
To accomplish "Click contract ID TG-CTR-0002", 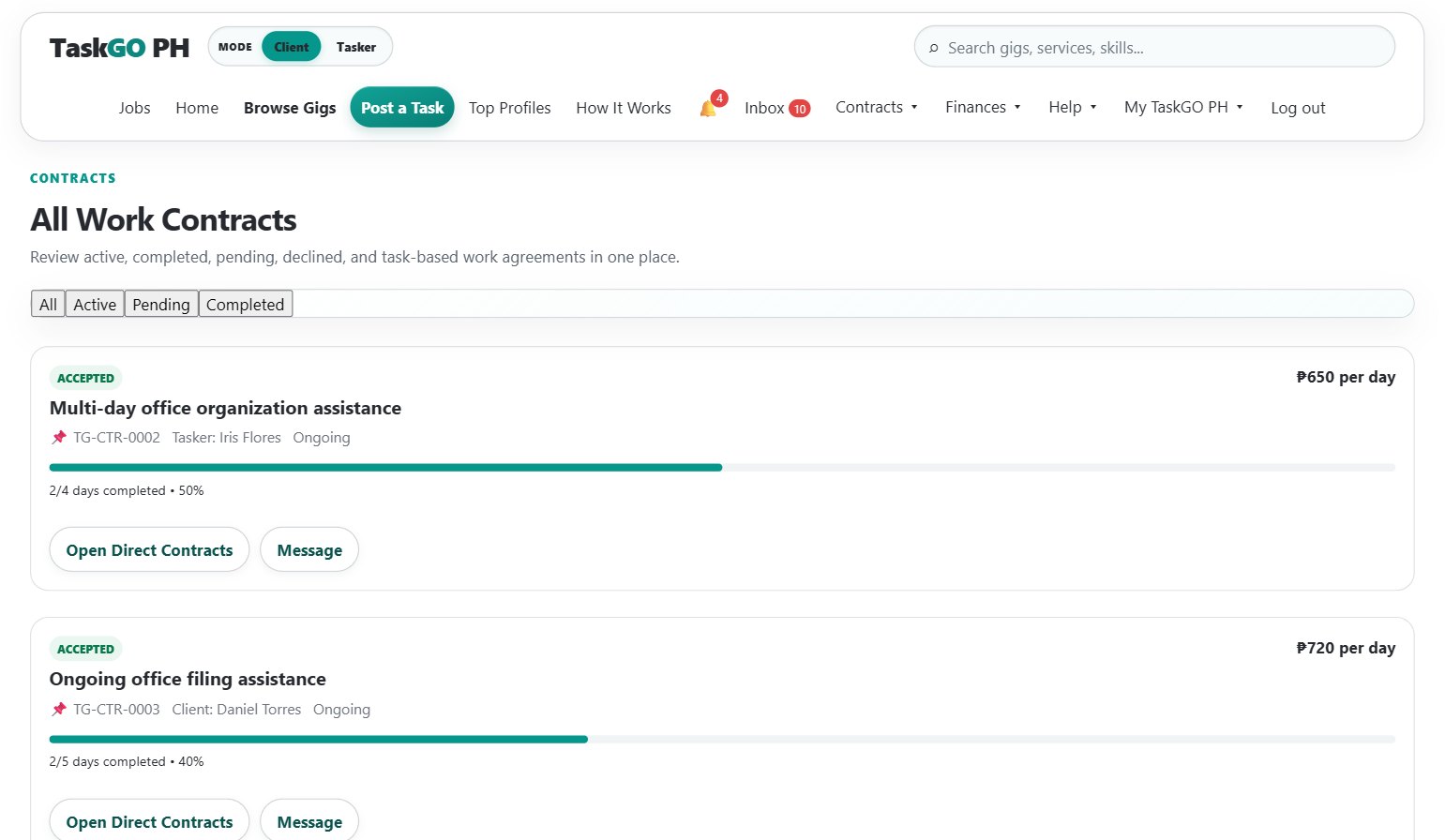I will (116, 438).
